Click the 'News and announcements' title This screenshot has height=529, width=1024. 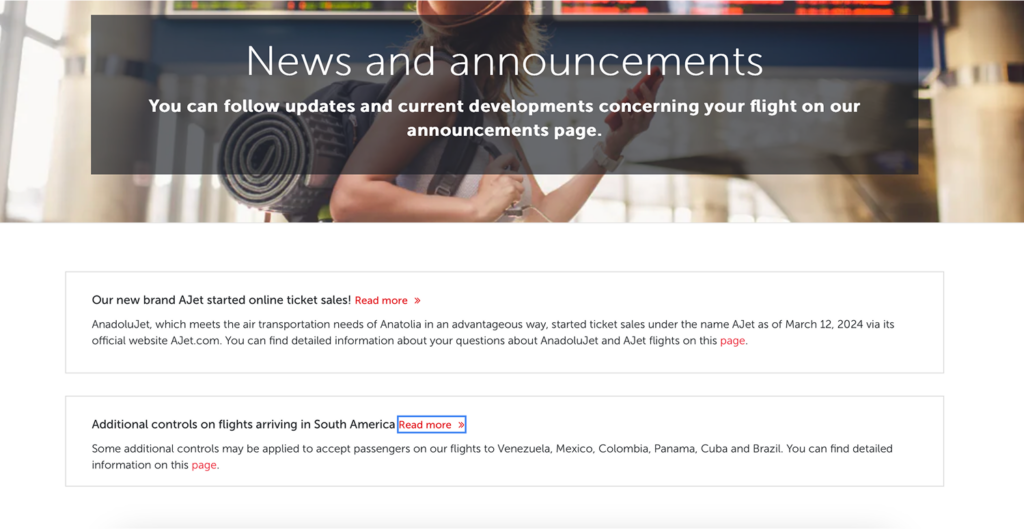pyautogui.click(x=504, y=61)
